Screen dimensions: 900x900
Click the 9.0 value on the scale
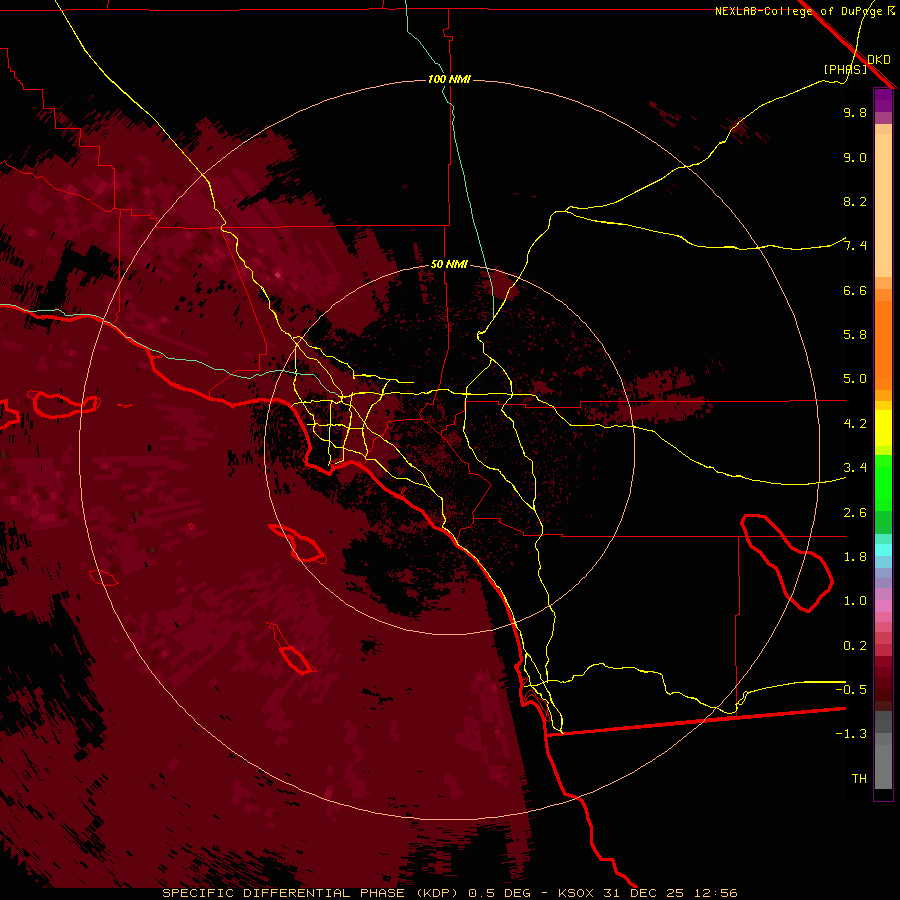[855, 157]
